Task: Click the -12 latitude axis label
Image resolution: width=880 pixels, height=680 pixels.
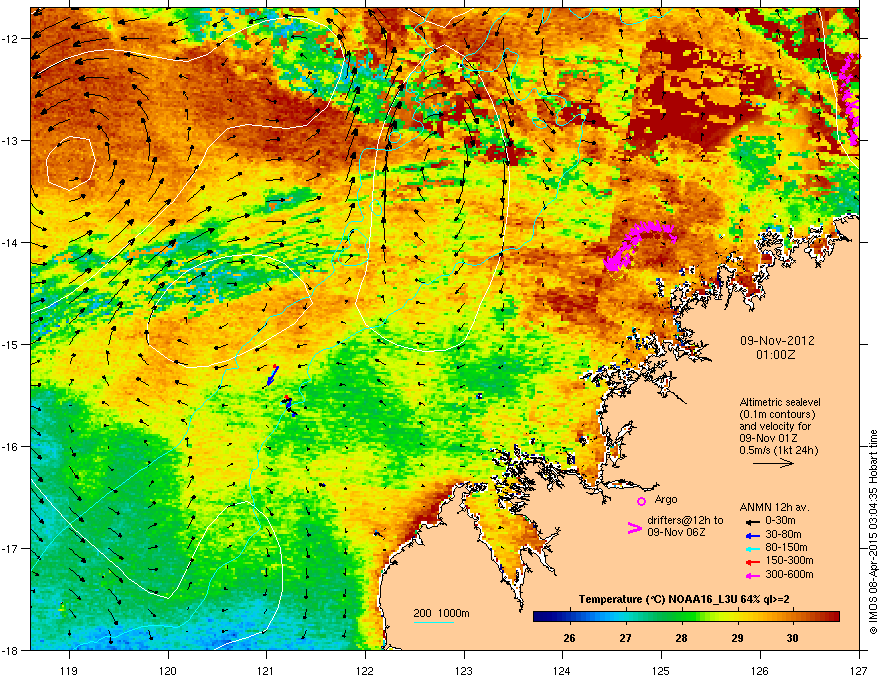Action: click(x=10, y=39)
